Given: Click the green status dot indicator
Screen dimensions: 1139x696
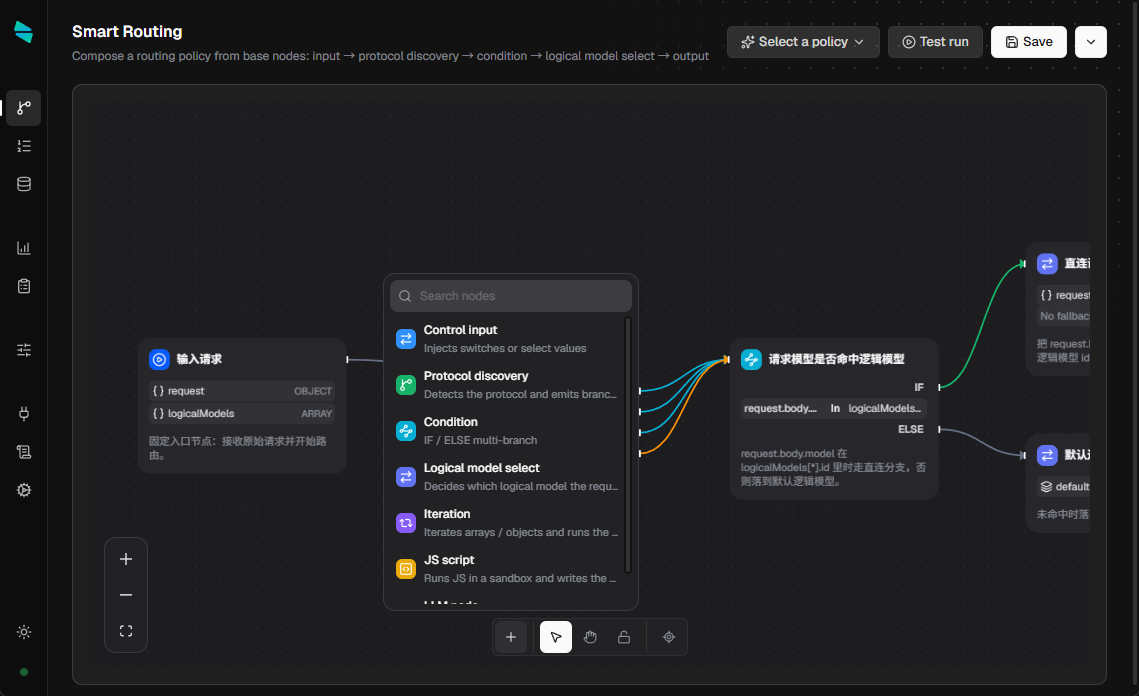Looking at the screenshot, I should [24, 672].
